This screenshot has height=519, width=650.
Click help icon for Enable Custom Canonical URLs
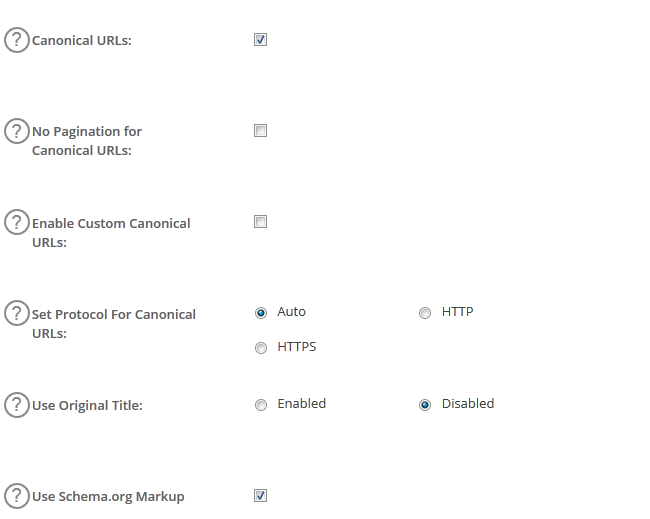click(x=17, y=222)
